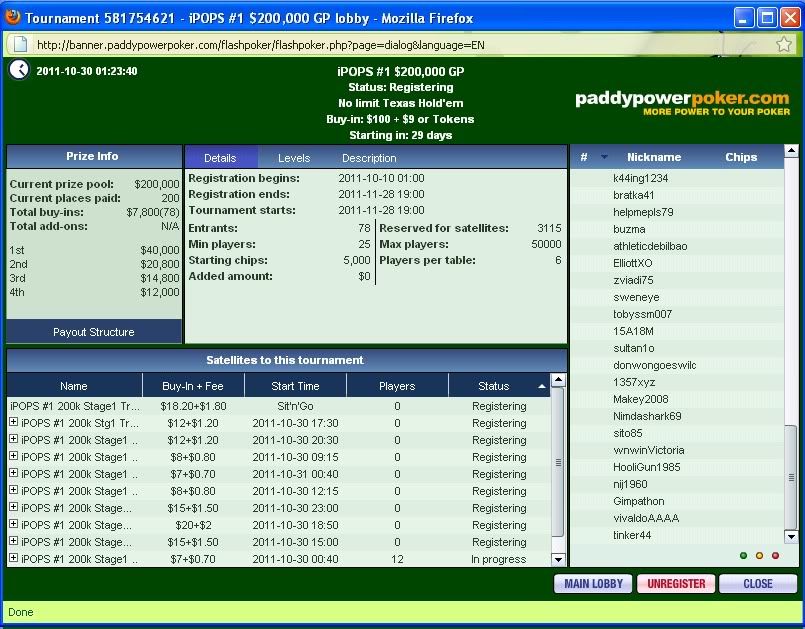Click the page icon beside the URL
Screen dimensions: 805x629
click(x=20, y=45)
